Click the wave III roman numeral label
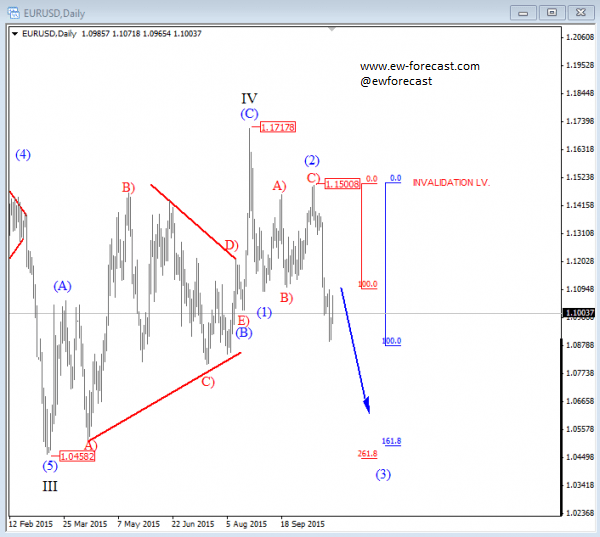 point(50,486)
